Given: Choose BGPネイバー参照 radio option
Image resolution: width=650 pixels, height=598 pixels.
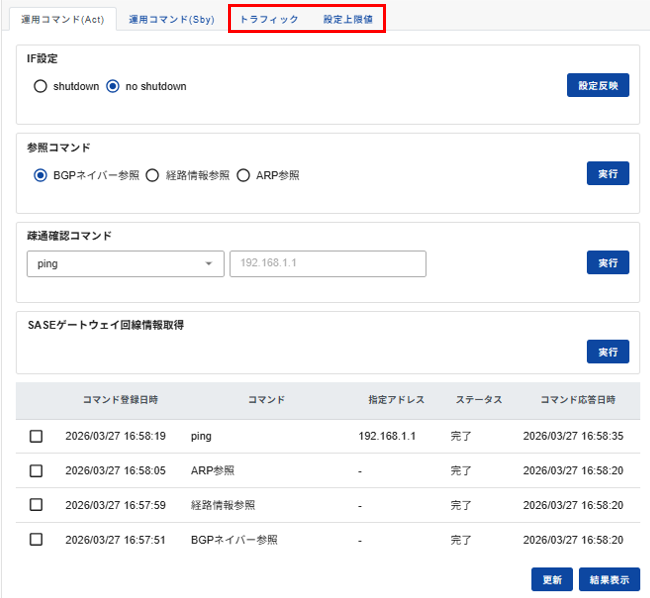Looking at the screenshot, I should [x=41, y=175].
